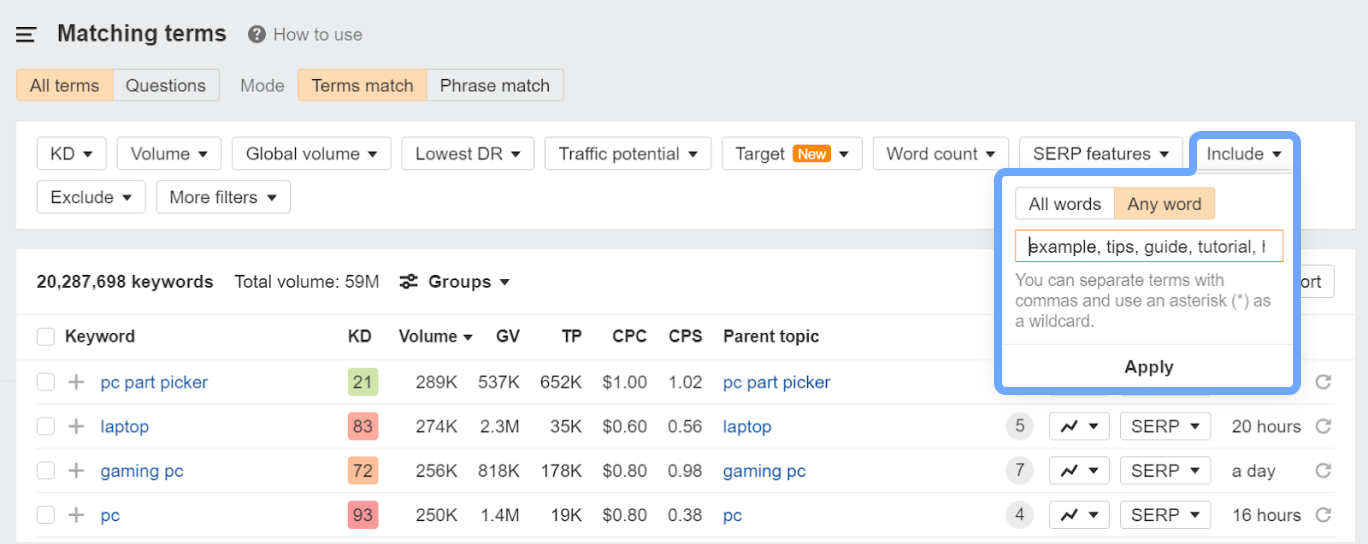Click plus icon beside gaming pc keyword
The height and width of the screenshot is (544, 1368).
pyautogui.click(x=76, y=471)
